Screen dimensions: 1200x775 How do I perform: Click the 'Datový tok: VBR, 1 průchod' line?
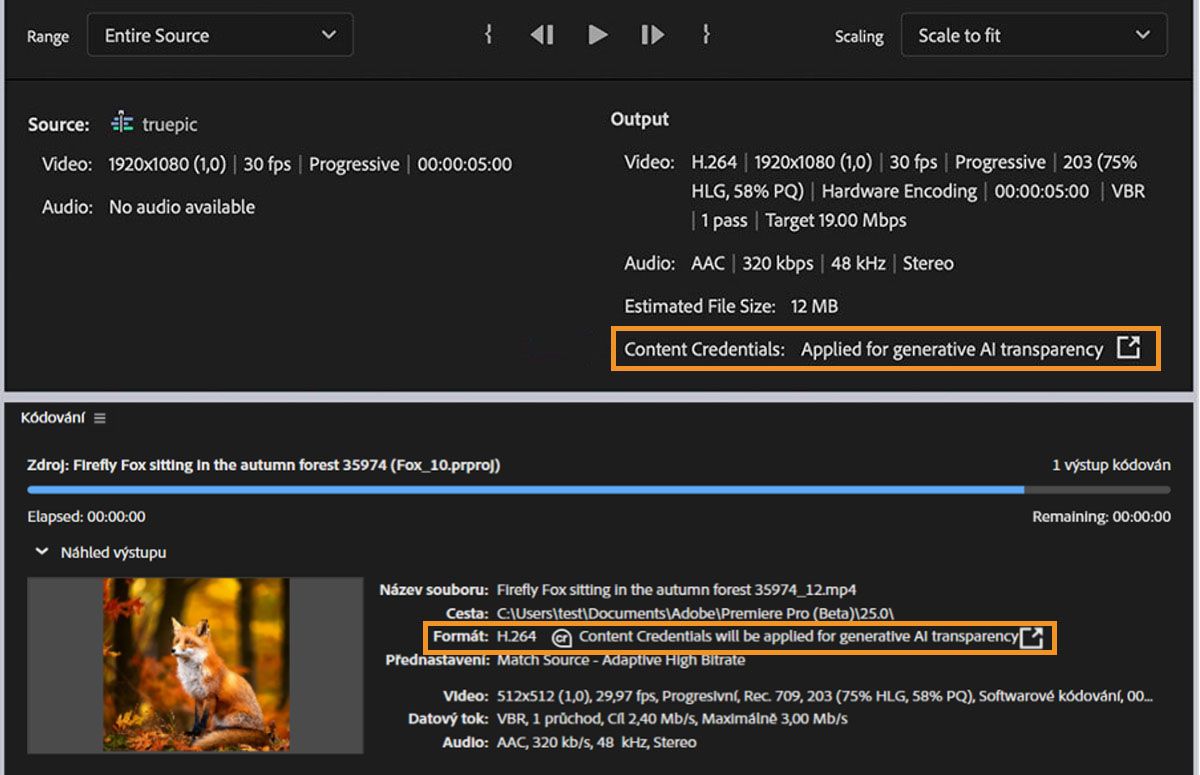tap(628, 718)
